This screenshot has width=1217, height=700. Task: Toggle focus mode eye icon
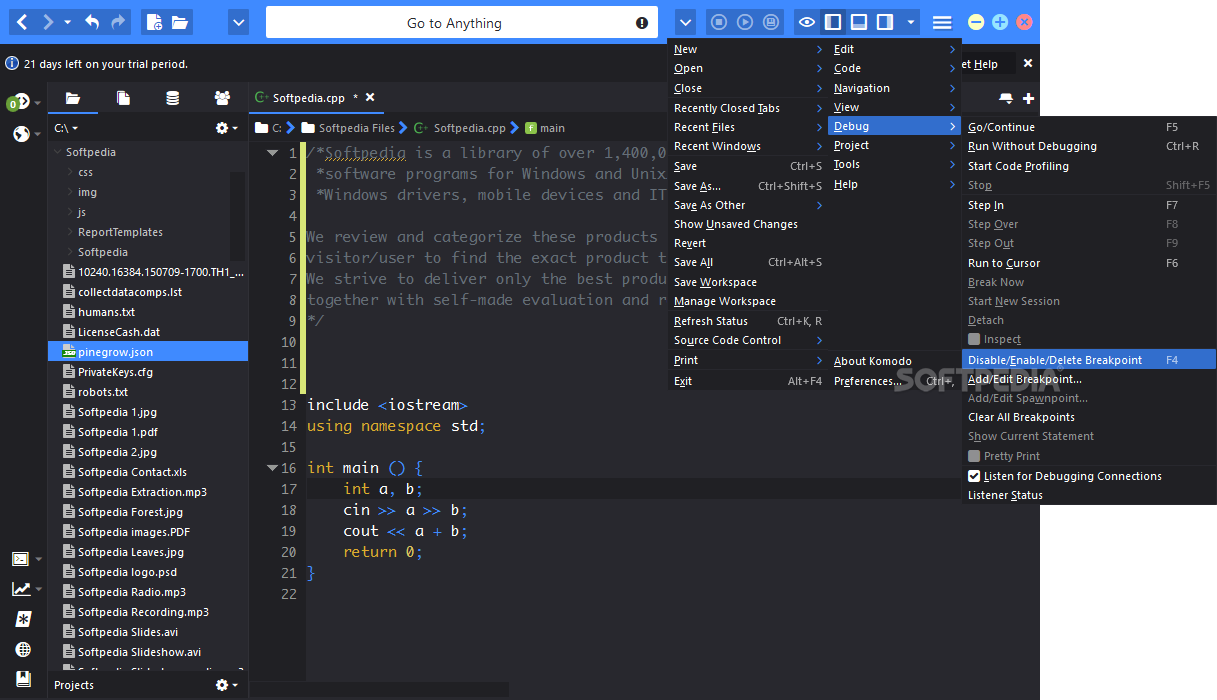(807, 22)
